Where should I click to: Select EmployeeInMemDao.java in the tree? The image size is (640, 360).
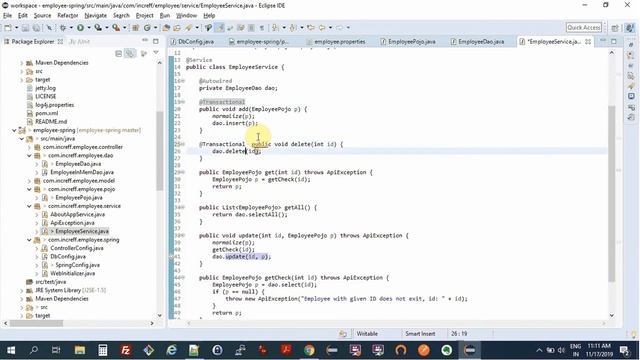(x=82, y=172)
